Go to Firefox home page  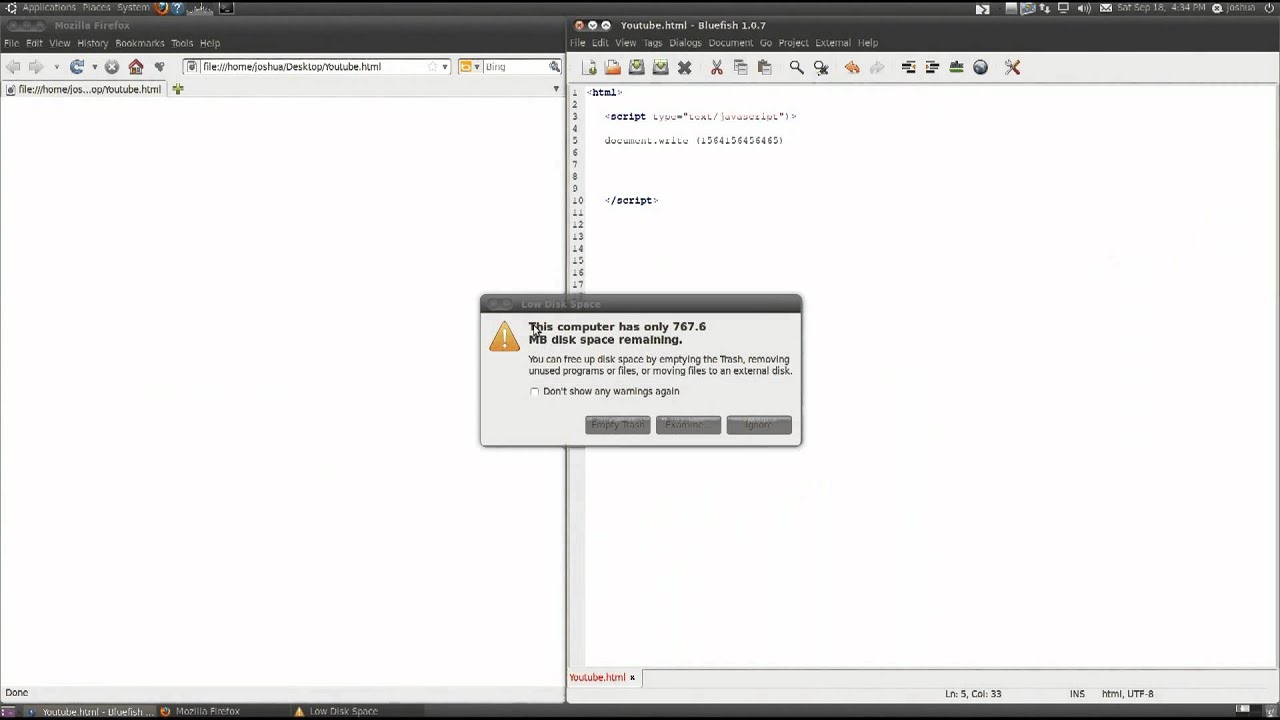pos(136,67)
